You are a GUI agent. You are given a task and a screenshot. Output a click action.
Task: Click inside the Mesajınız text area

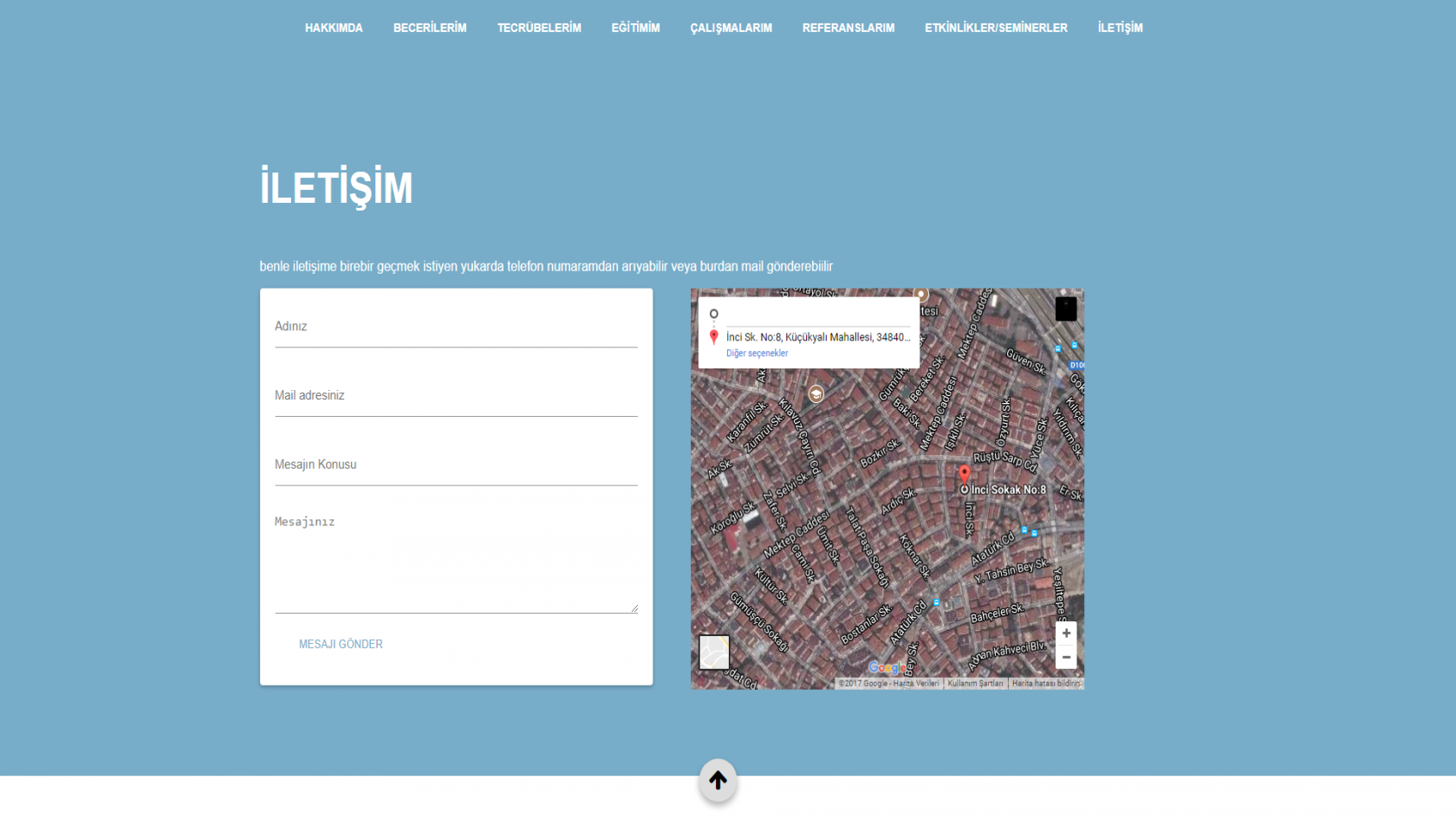point(456,562)
